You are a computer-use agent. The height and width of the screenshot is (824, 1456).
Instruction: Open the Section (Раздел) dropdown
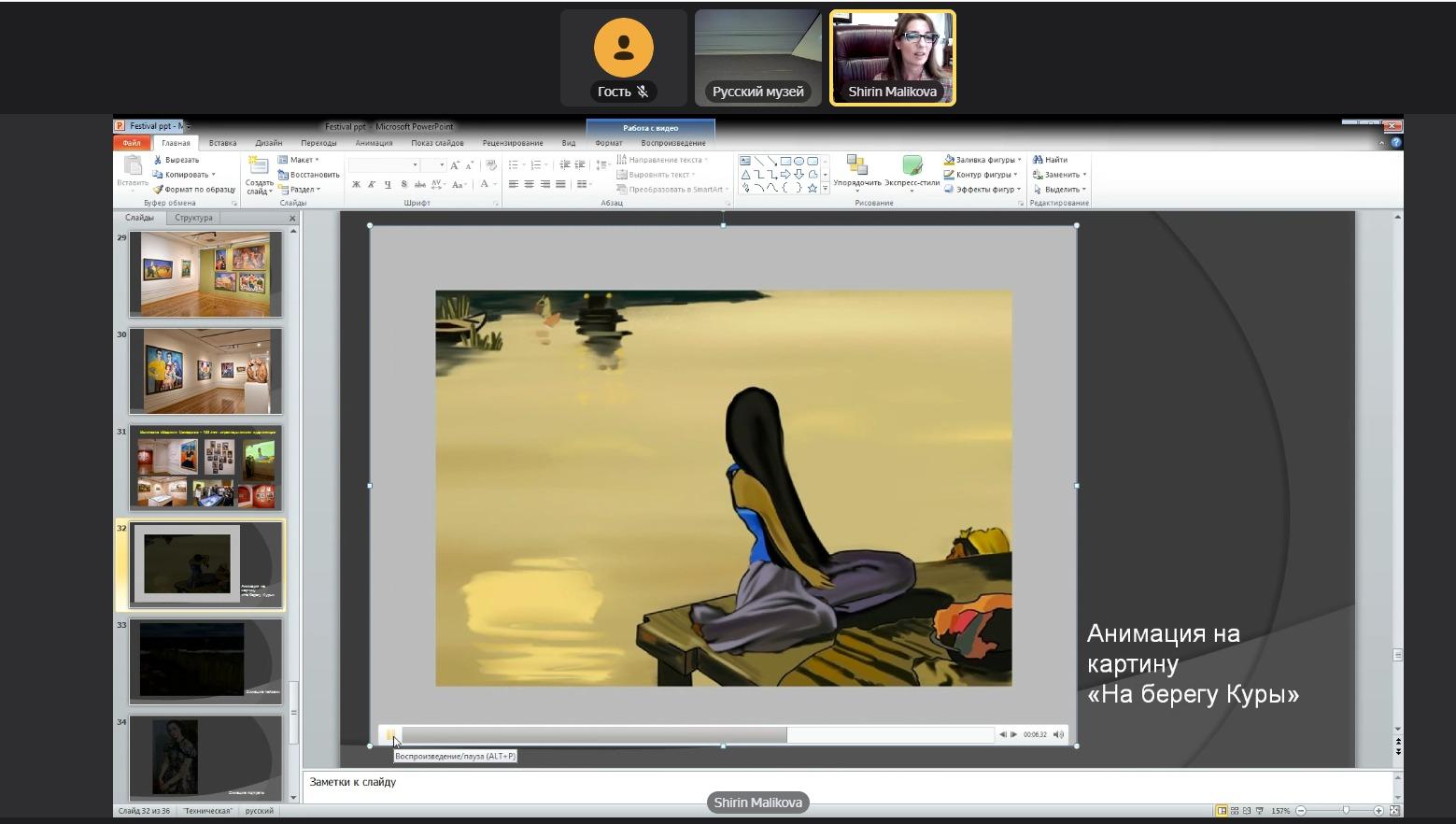pyautogui.click(x=299, y=190)
